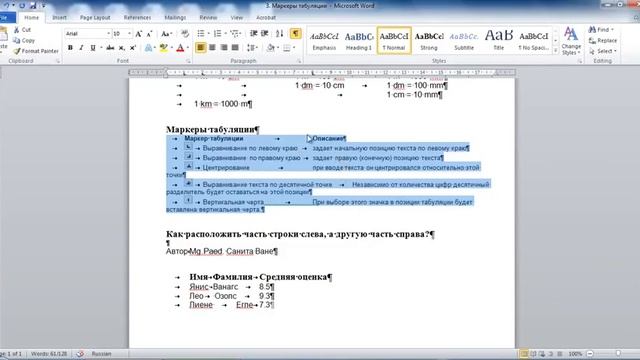640x360 pixels.
Task: Open the Text Effects tool
Action: tap(149, 48)
